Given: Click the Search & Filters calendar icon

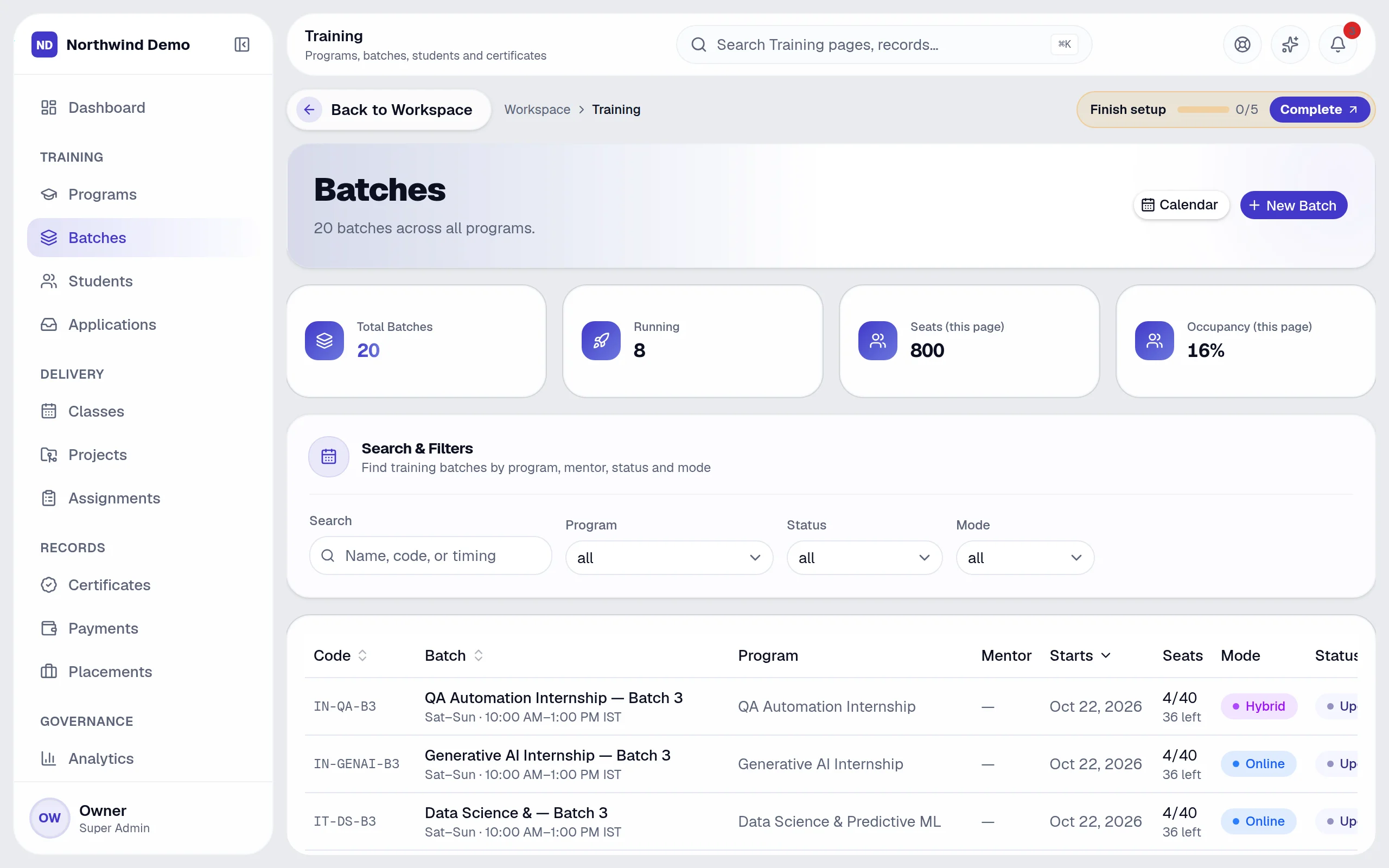Looking at the screenshot, I should coord(329,456).
